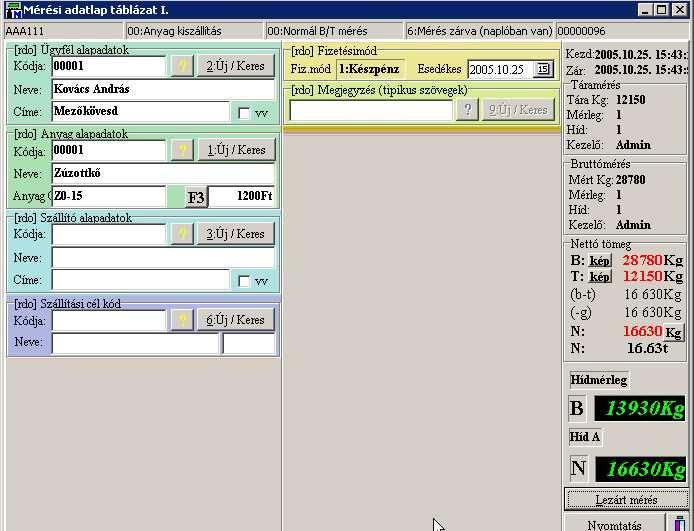Open the calendar picker next to Esedékes date
The image size is (694, 531).
(543, 69)
